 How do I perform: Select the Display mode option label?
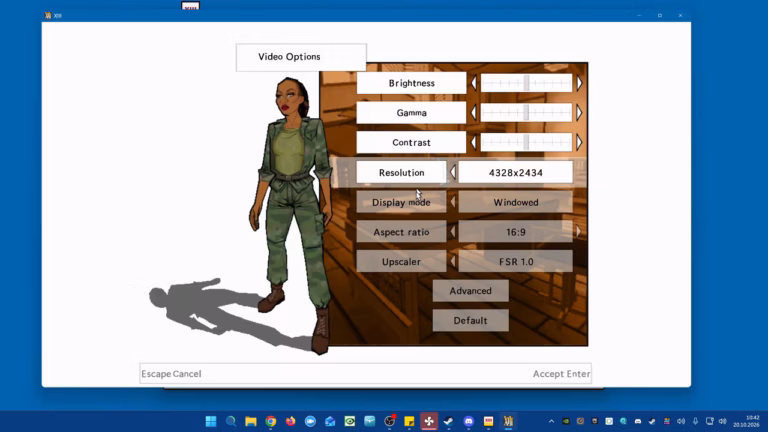click(401, 202)
